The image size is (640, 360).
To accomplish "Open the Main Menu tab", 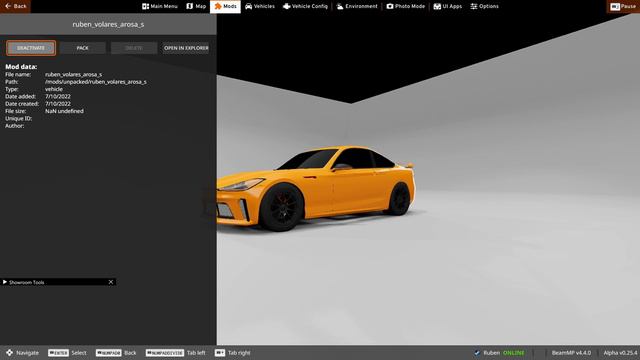I will 160,6.
